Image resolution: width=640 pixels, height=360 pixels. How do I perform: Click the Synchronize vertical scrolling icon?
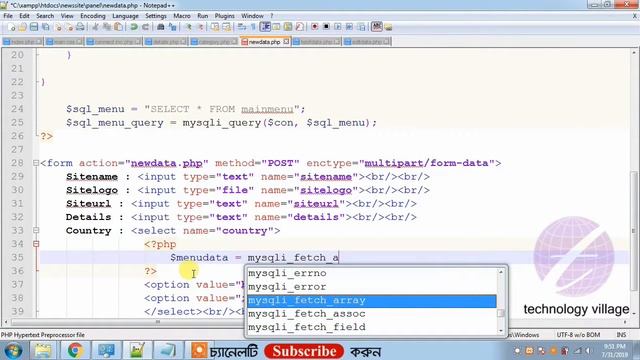click(x=215, y=27)
